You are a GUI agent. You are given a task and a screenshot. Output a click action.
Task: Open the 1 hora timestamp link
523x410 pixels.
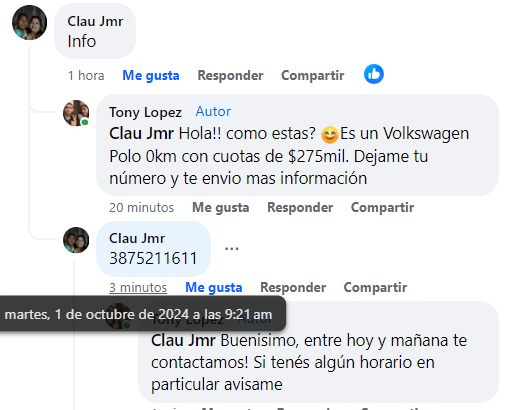(x=86, y=75)
